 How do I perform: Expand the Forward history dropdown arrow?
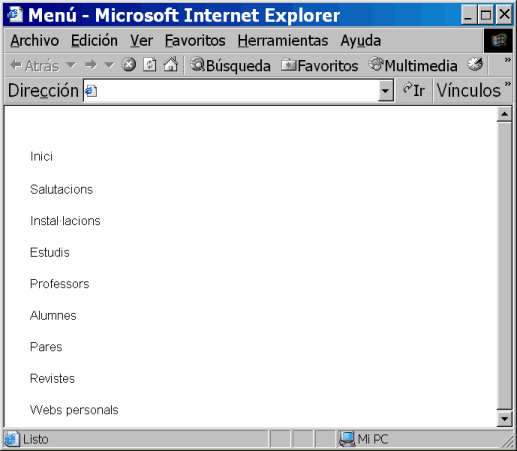(109, 64)
